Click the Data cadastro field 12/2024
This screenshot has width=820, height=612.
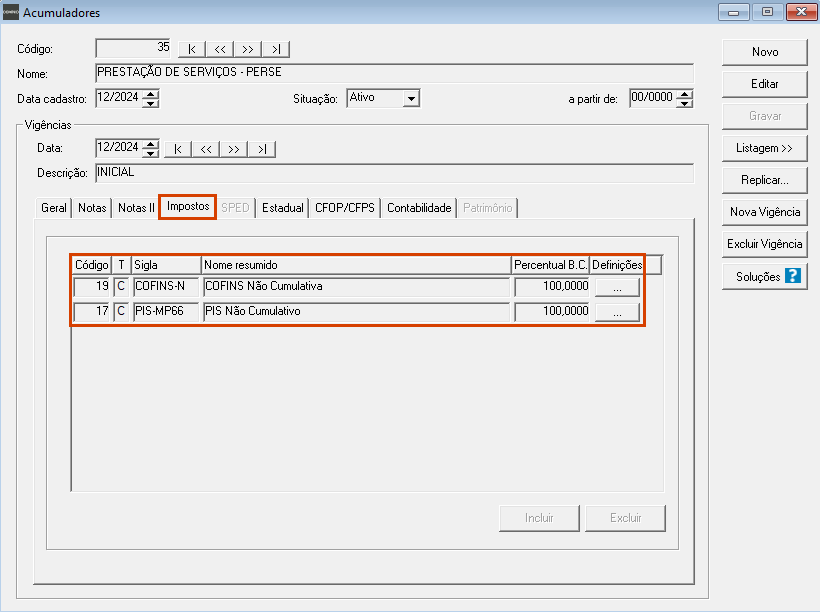click(x=119, y=98)
